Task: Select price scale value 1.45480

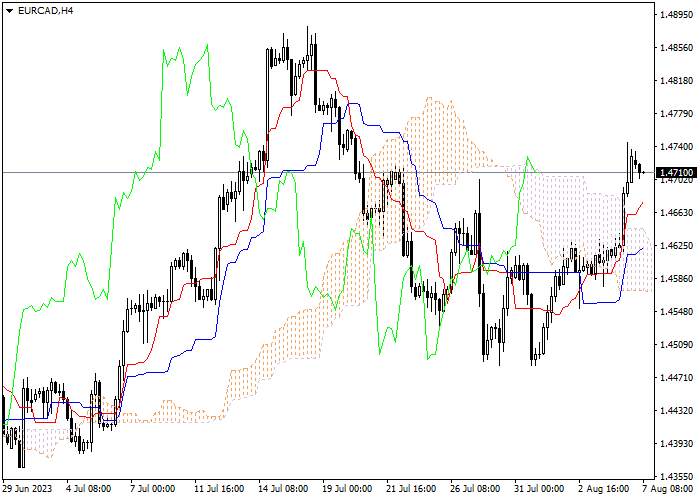Action: [x=676, y=312]
